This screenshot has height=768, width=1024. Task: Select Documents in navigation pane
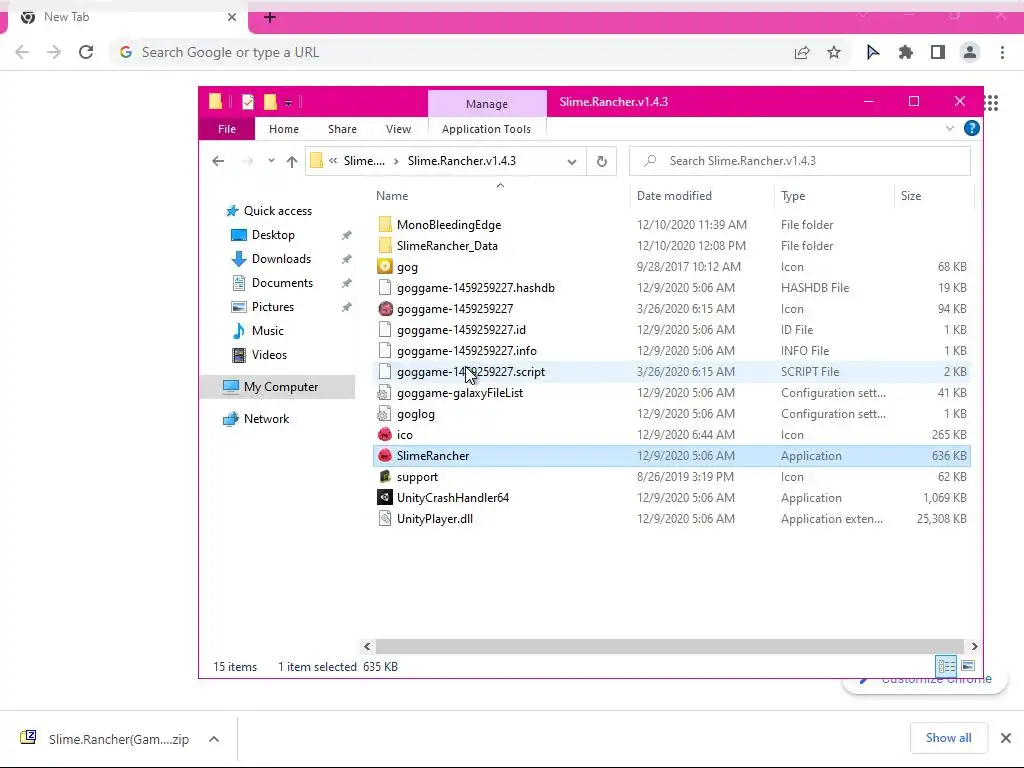(282, 283)
